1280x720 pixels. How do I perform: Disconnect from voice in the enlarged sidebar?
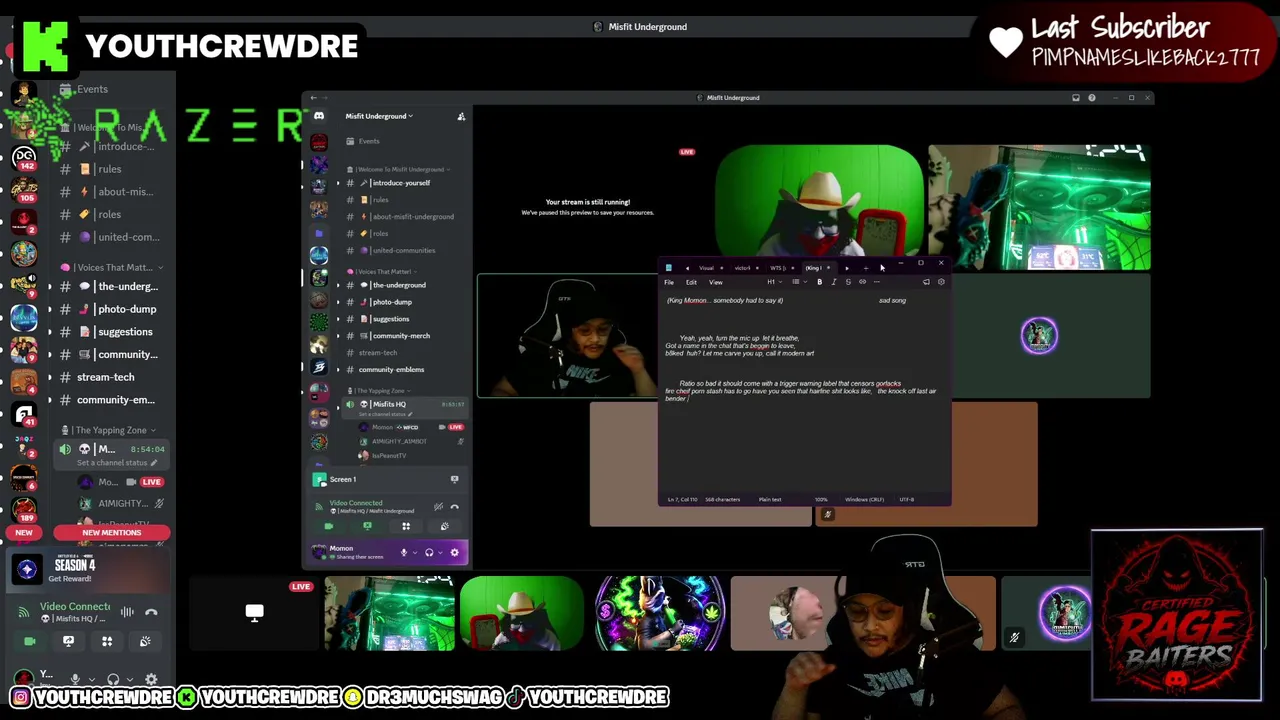pos(151,612)
